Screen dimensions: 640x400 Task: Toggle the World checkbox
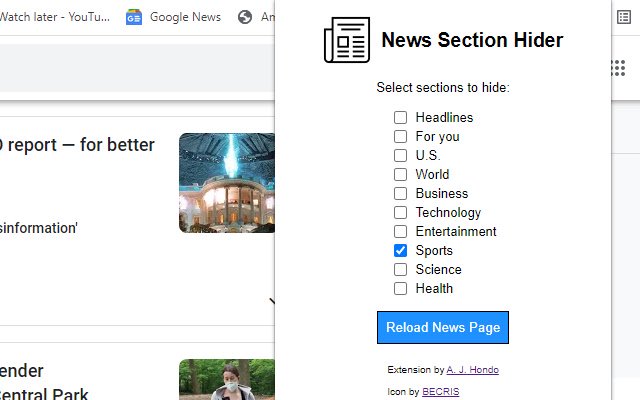(400, 174)
